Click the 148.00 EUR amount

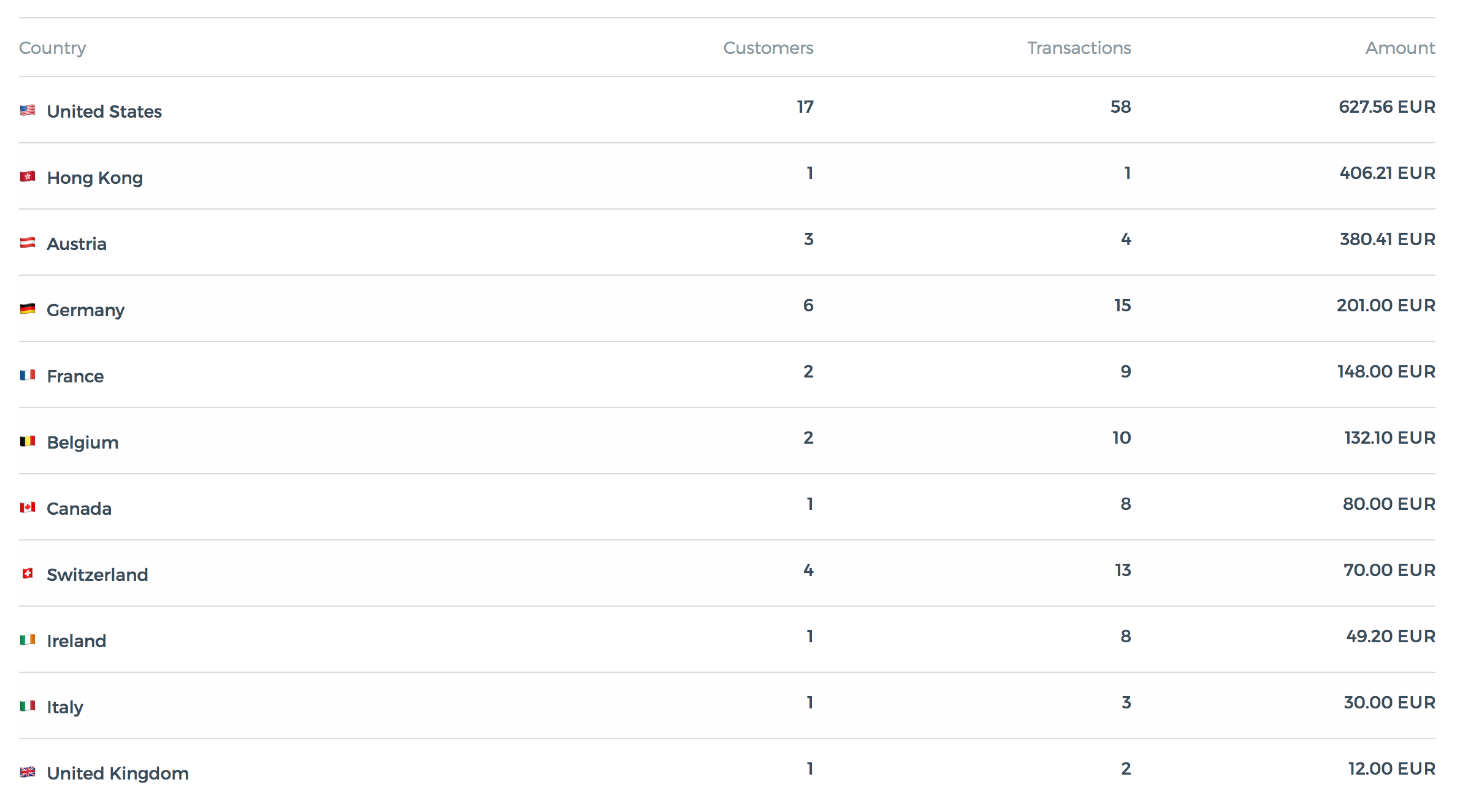pyautogui.click(x=1386, y=371)
